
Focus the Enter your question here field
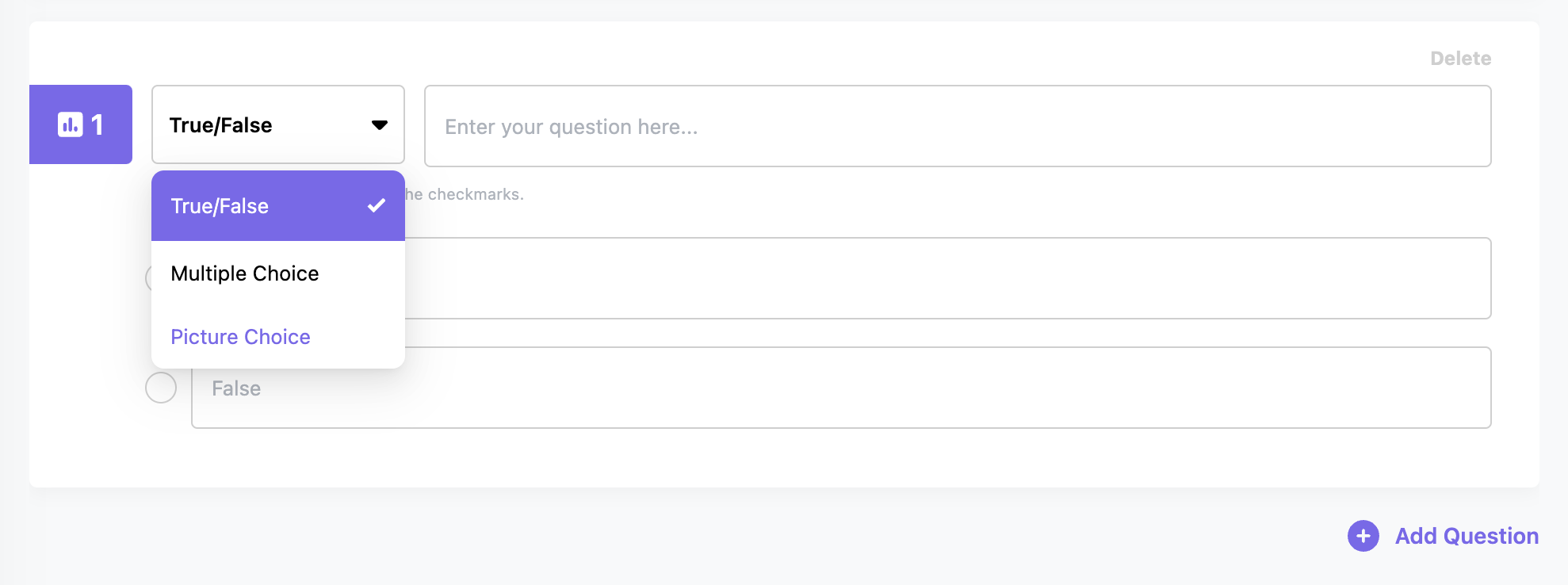(957, 127)
